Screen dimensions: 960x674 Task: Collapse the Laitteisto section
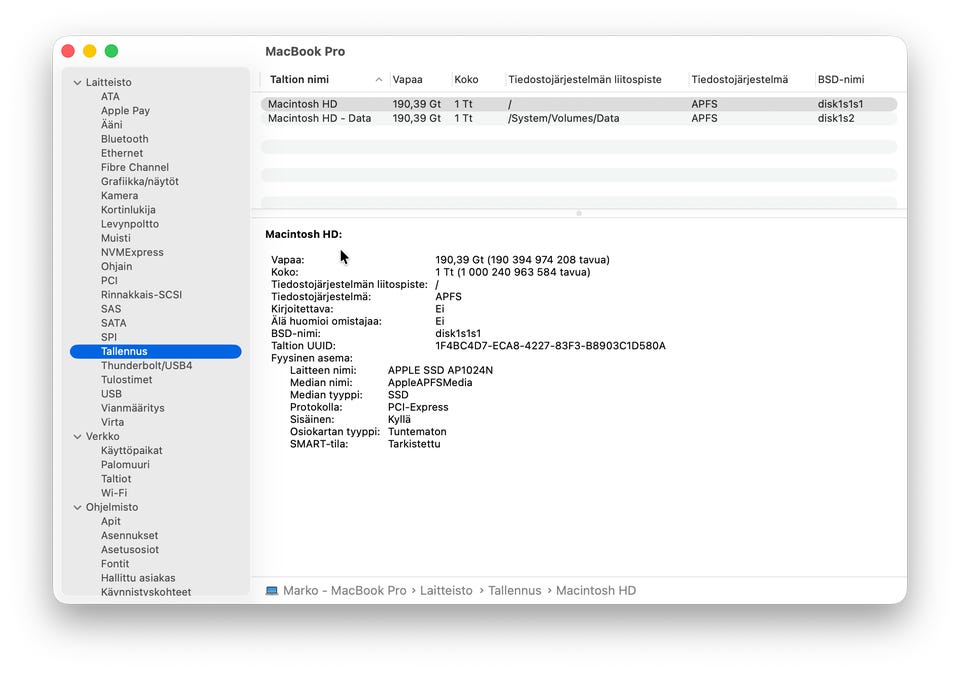pyautogui.click(x=77, y=82)
